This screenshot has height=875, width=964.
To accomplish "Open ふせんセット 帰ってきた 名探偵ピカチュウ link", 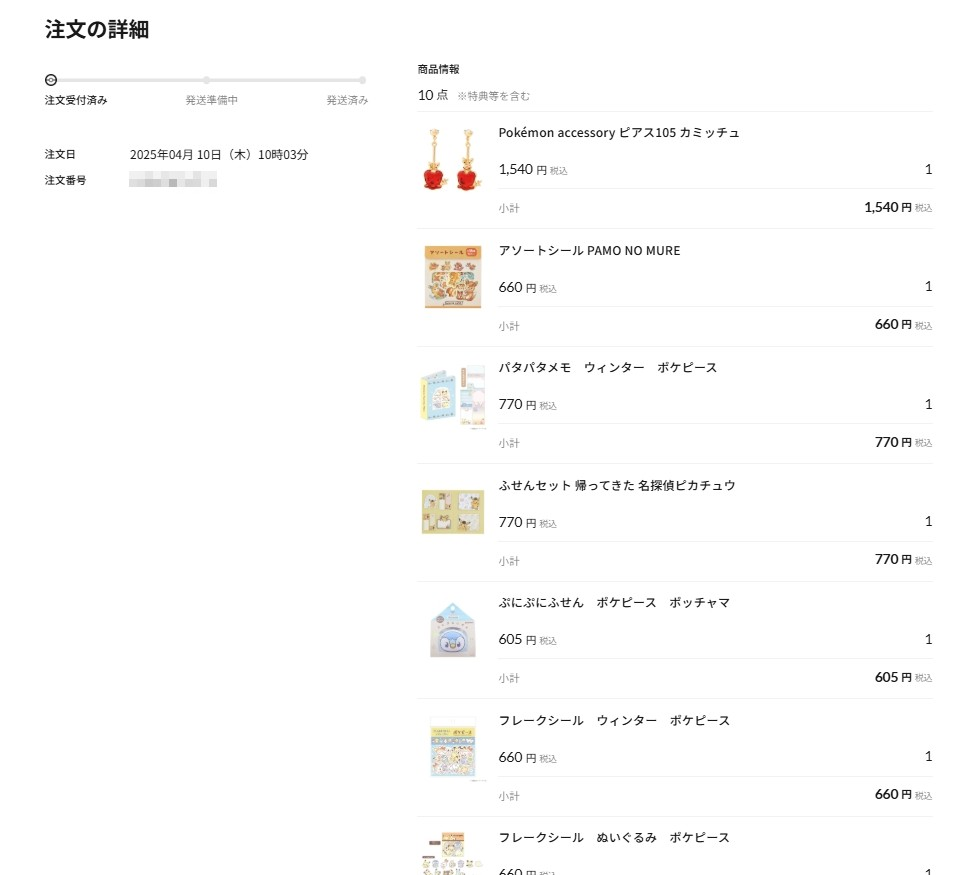I will 617,486.
